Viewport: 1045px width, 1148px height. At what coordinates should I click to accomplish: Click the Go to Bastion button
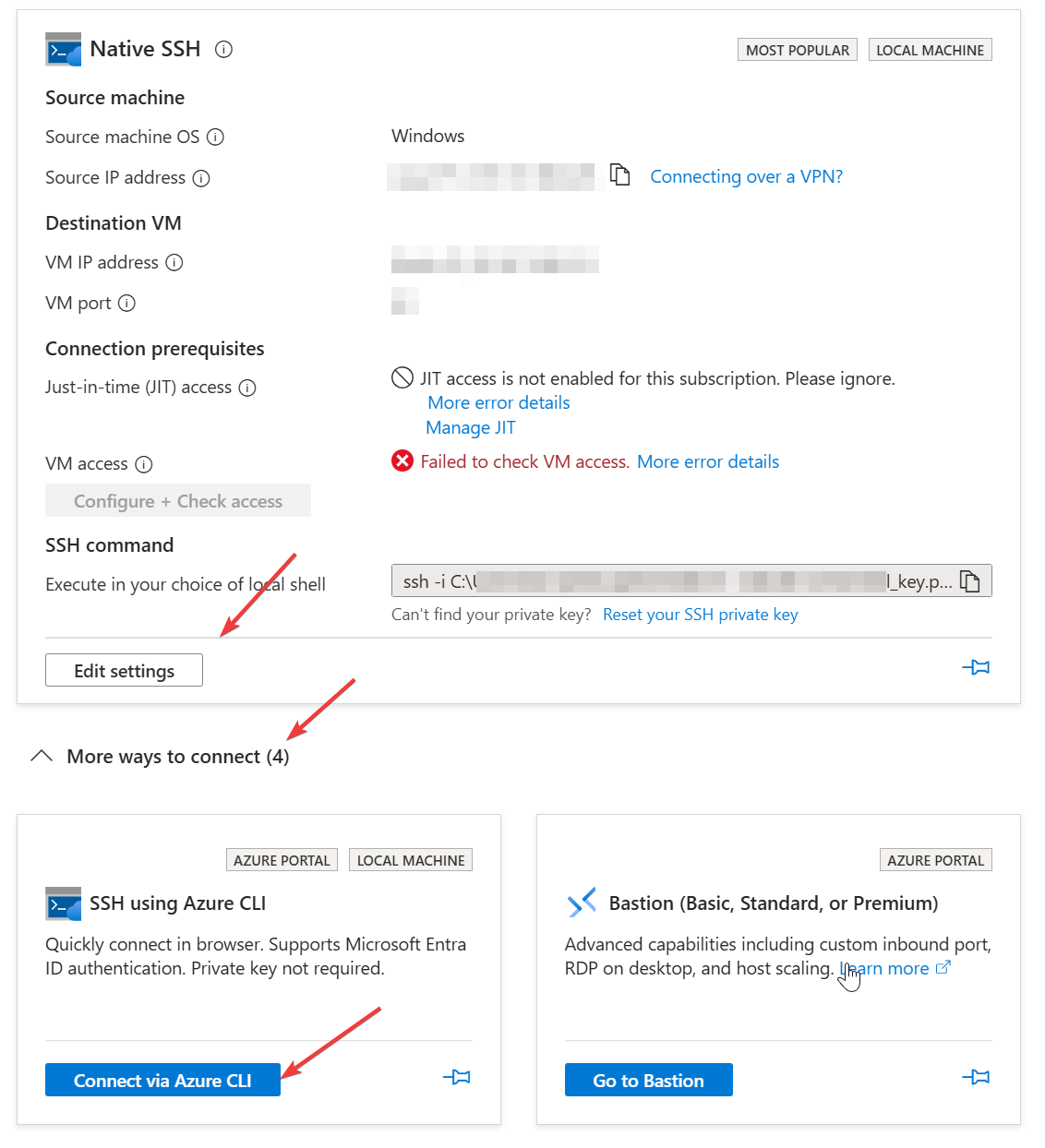point(648,1081)
